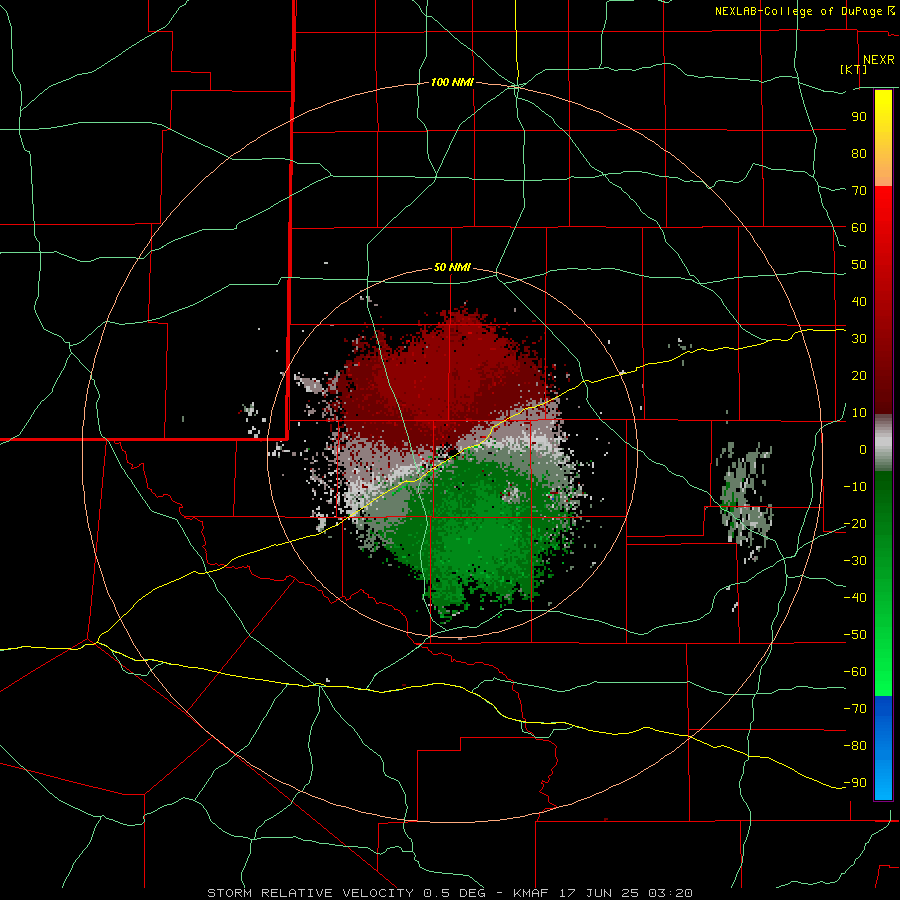Viewport: 900px width, 900px height.
Task: Click the NEXR label above the scale
Action: 878,60
